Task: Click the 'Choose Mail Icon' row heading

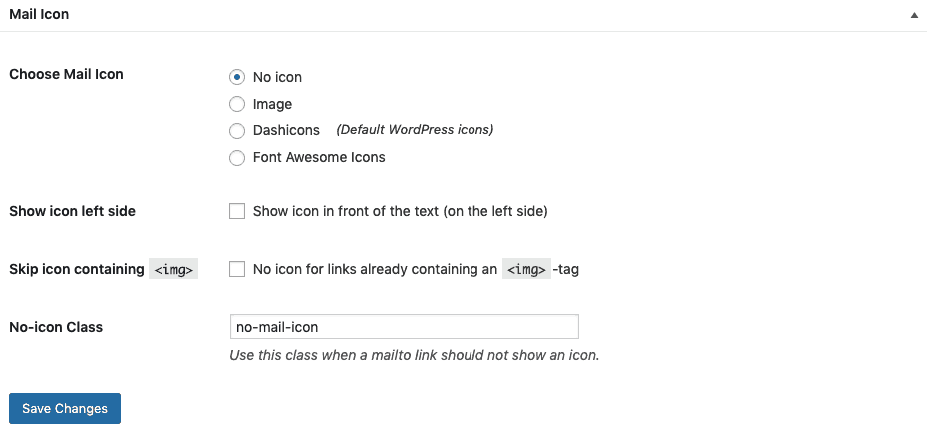Action: click(66, 75)
